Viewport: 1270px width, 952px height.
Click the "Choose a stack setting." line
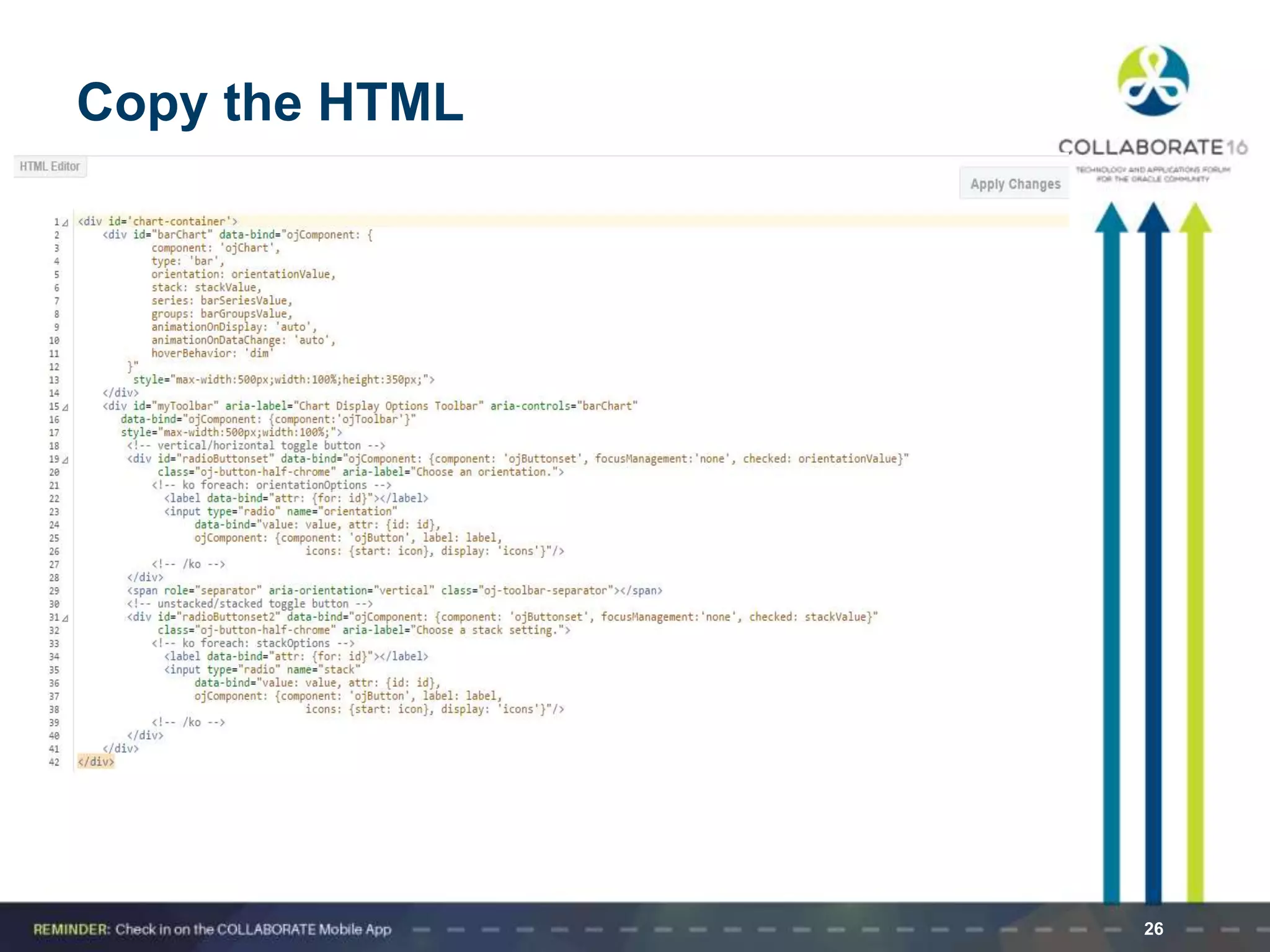click(364, 630)
